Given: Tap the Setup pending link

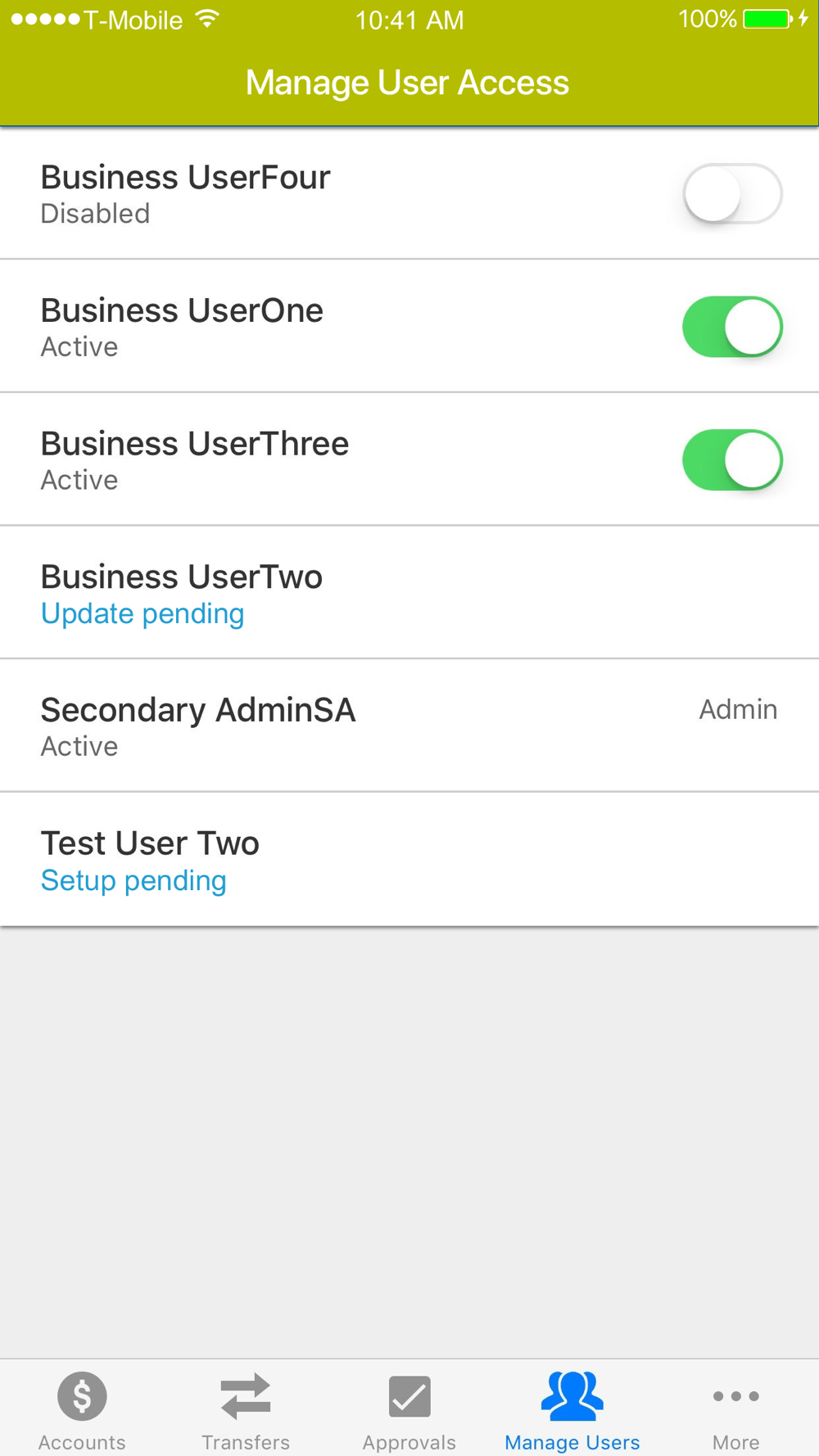Looking at the screenshot, I should click(133, 880).
